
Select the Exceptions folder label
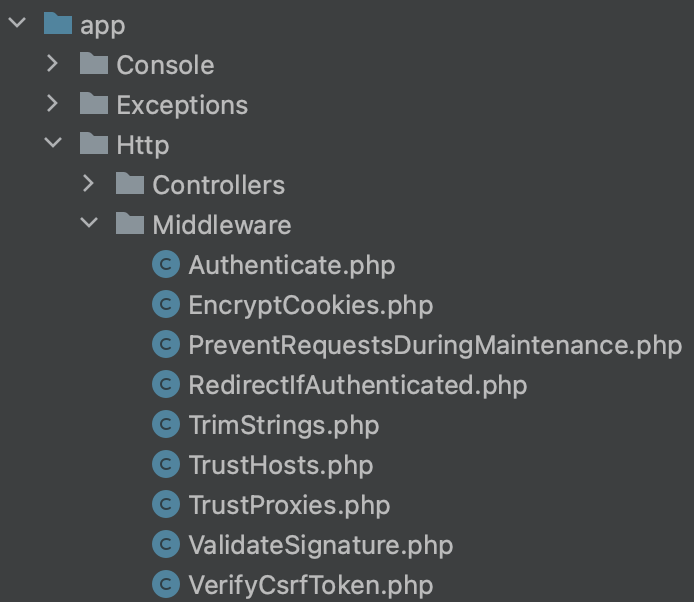[x=182, y=105]
